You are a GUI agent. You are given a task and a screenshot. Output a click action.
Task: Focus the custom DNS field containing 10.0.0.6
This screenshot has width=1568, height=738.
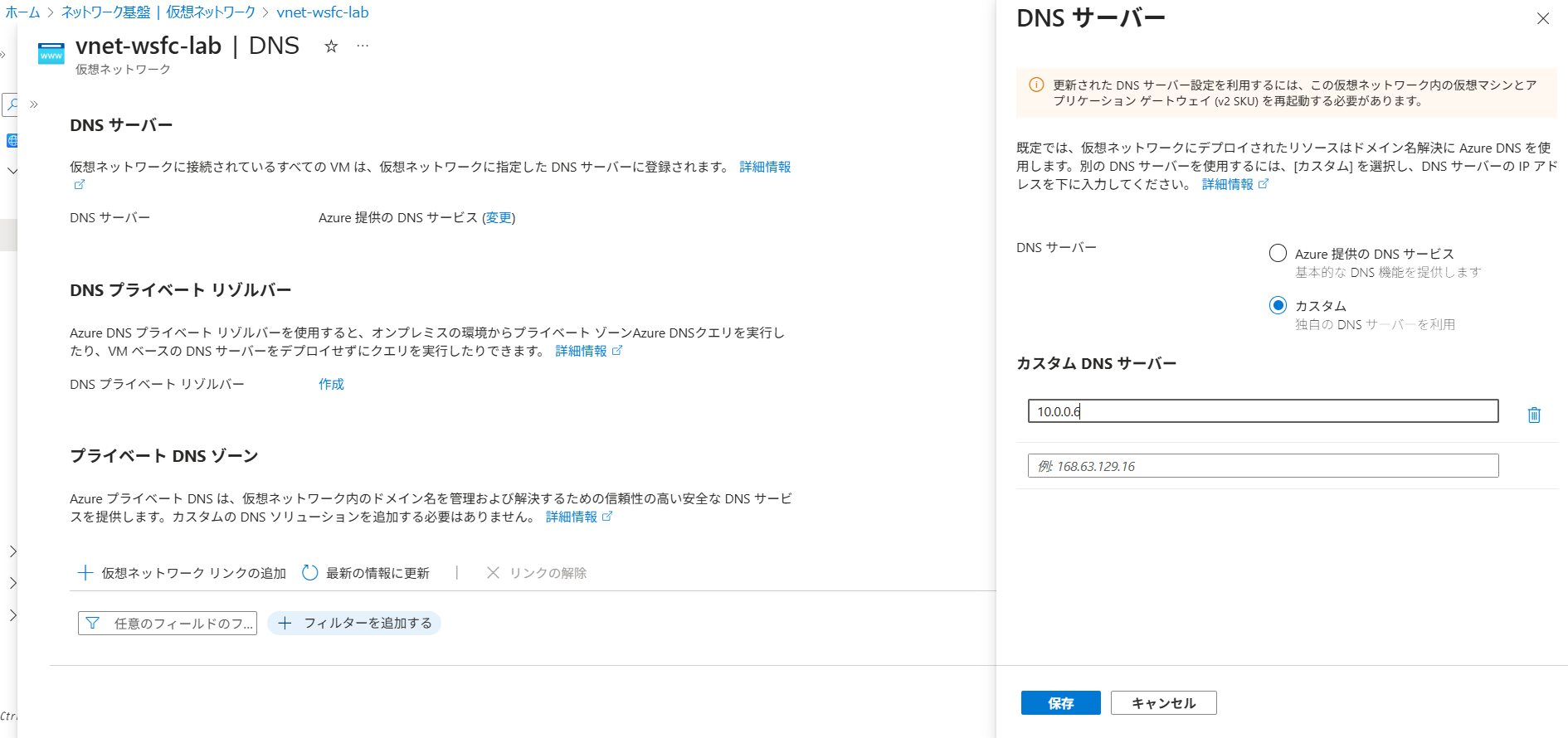(x=1263, y=411)
